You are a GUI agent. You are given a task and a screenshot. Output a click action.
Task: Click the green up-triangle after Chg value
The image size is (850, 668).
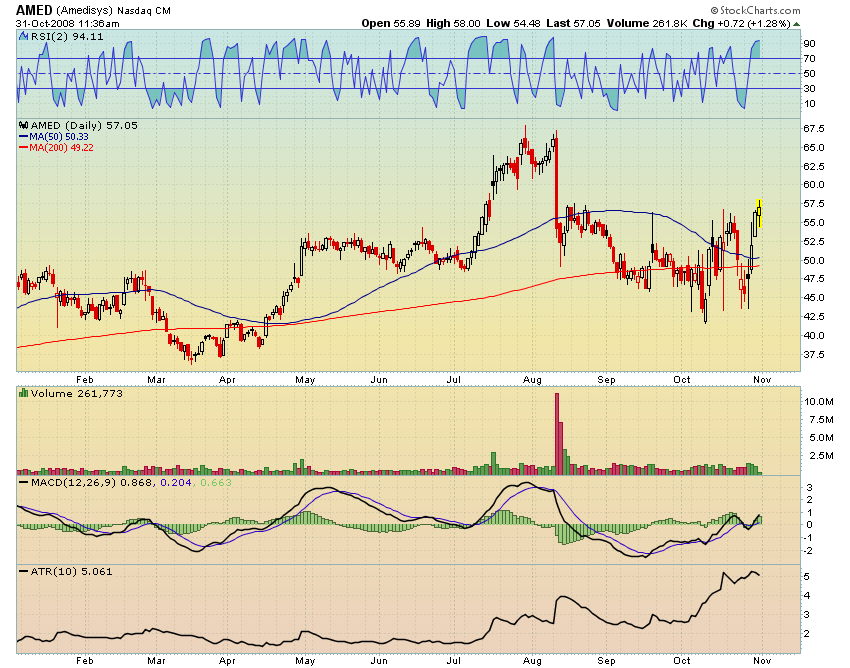coord(796,24)
